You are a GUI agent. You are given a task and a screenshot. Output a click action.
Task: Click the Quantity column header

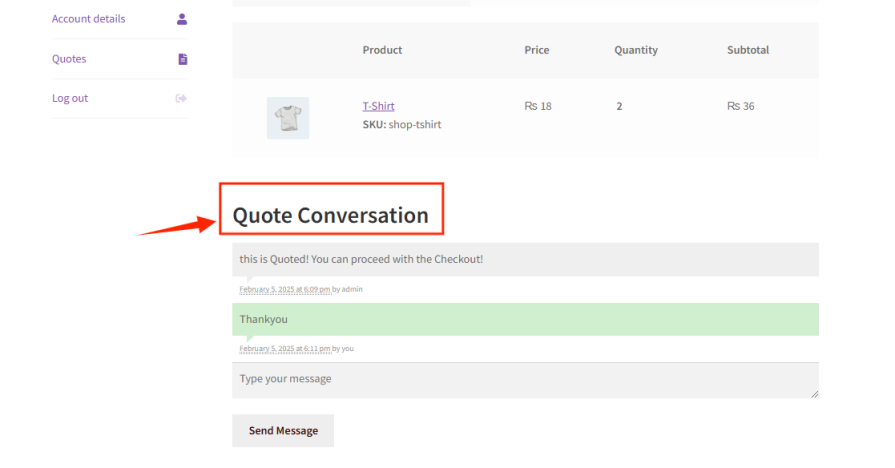(638, 50)
